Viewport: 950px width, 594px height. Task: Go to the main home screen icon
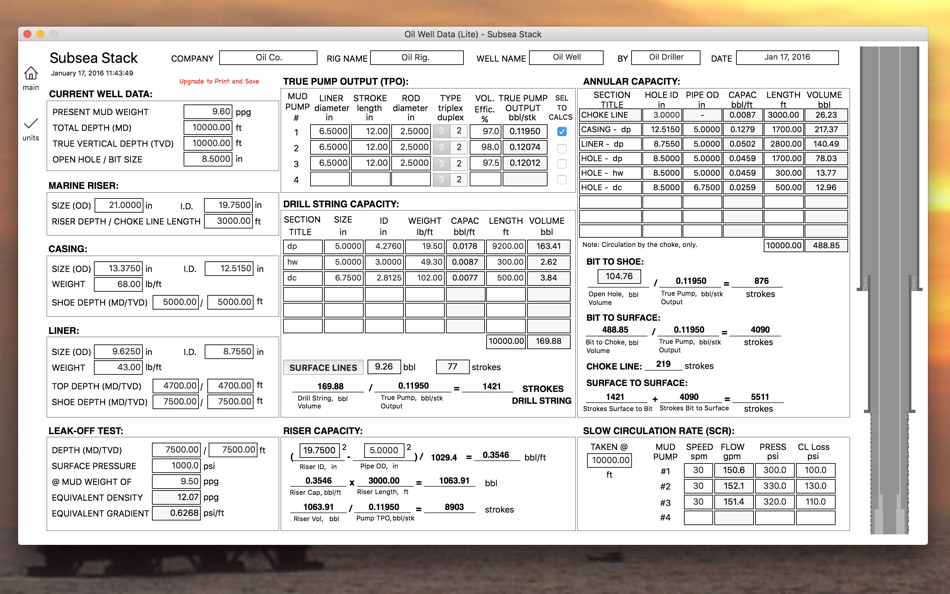coord(31,74)
